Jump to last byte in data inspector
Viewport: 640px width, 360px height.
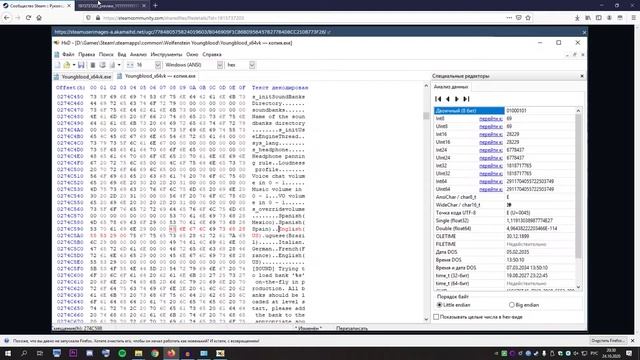pos(466,99)
